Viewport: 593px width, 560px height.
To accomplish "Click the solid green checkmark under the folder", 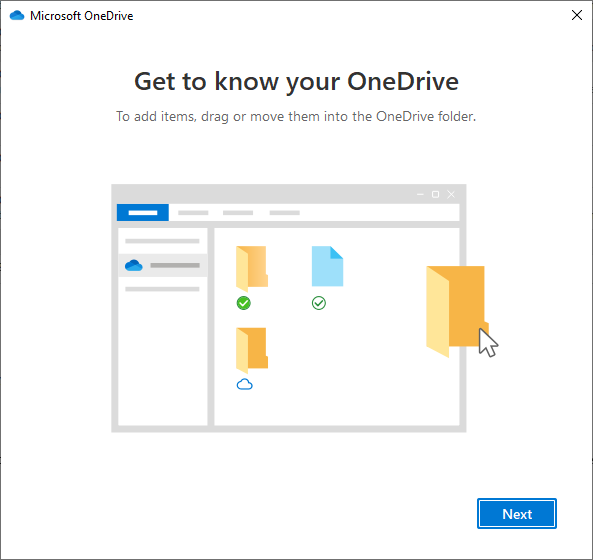I will (244, 303).
